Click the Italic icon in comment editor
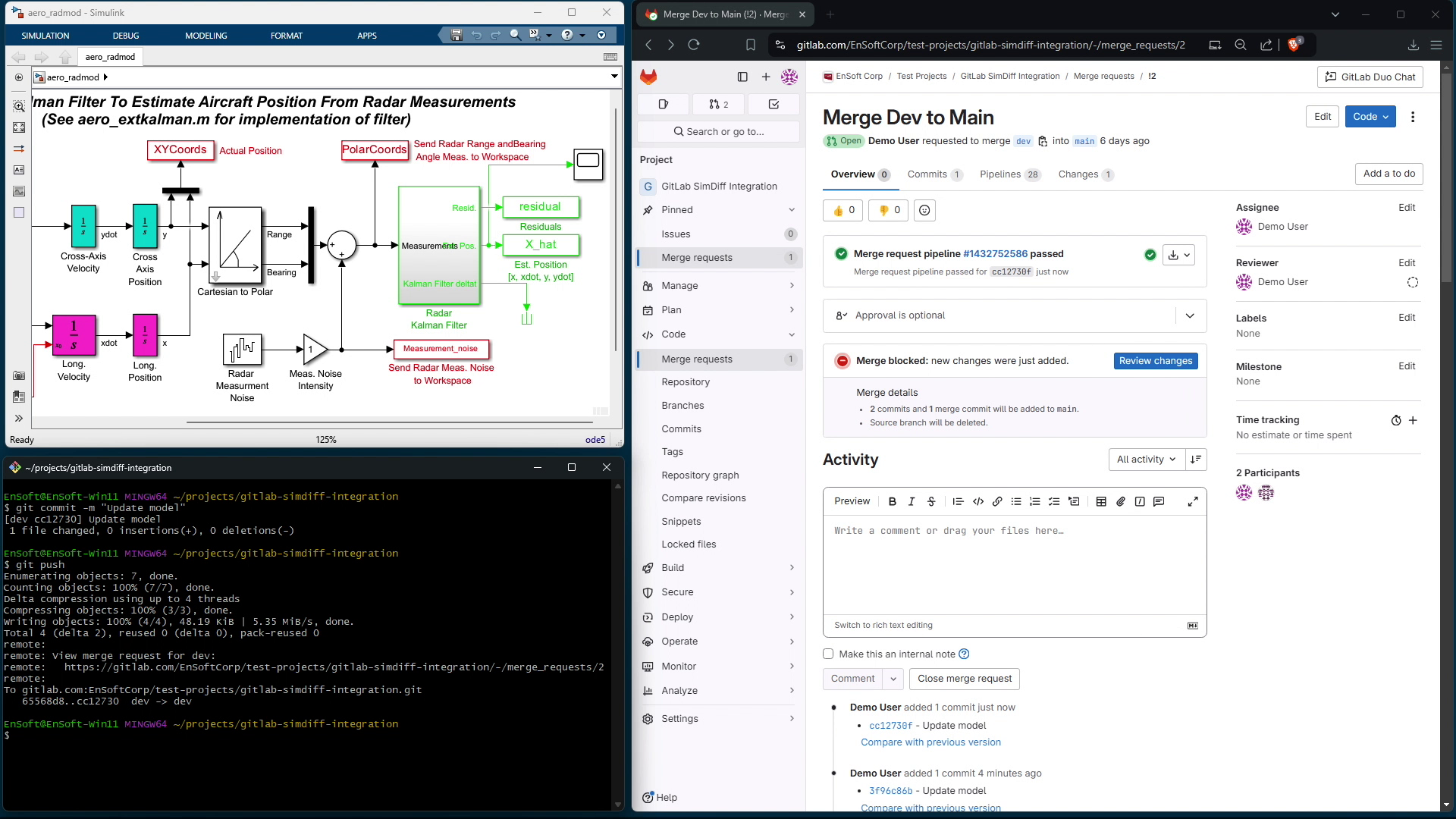The height and width of the screenshot is (819, 1456). 912,501
